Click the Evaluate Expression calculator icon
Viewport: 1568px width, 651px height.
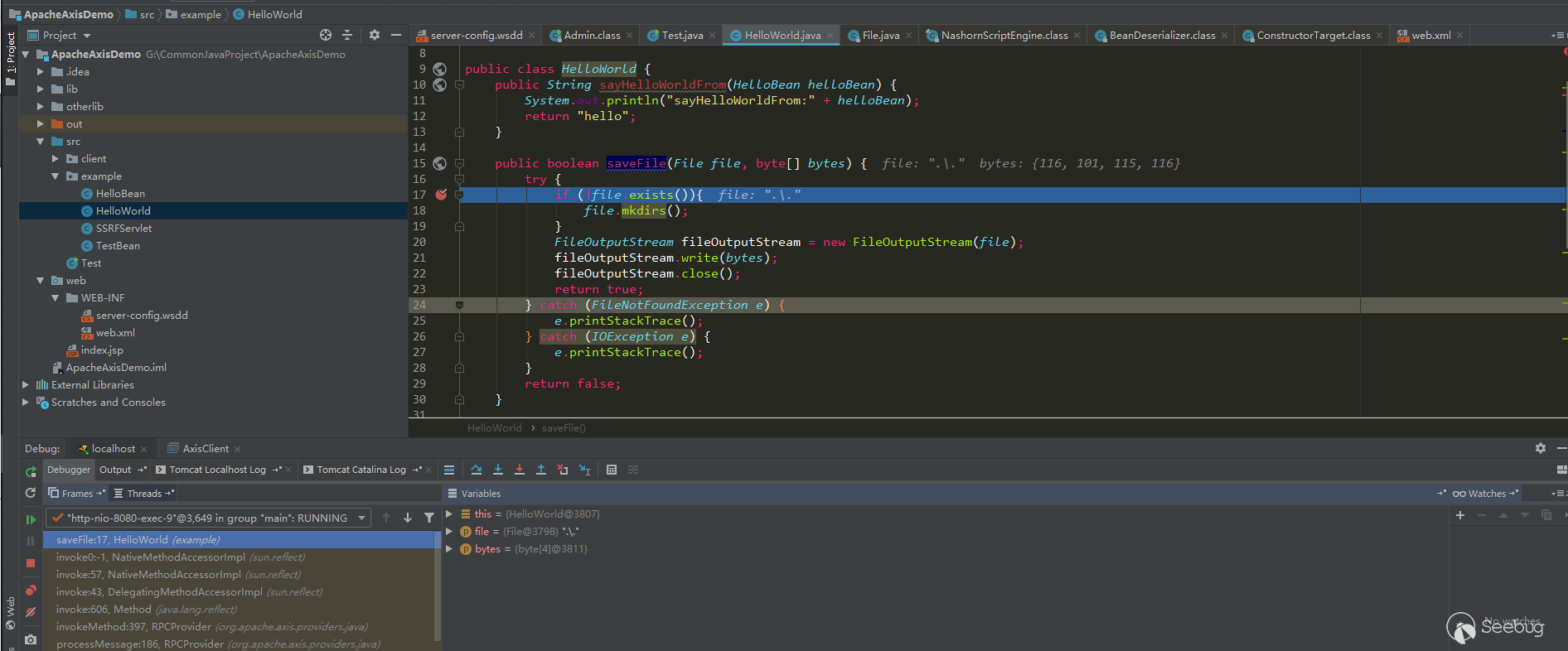click(612, 470)
